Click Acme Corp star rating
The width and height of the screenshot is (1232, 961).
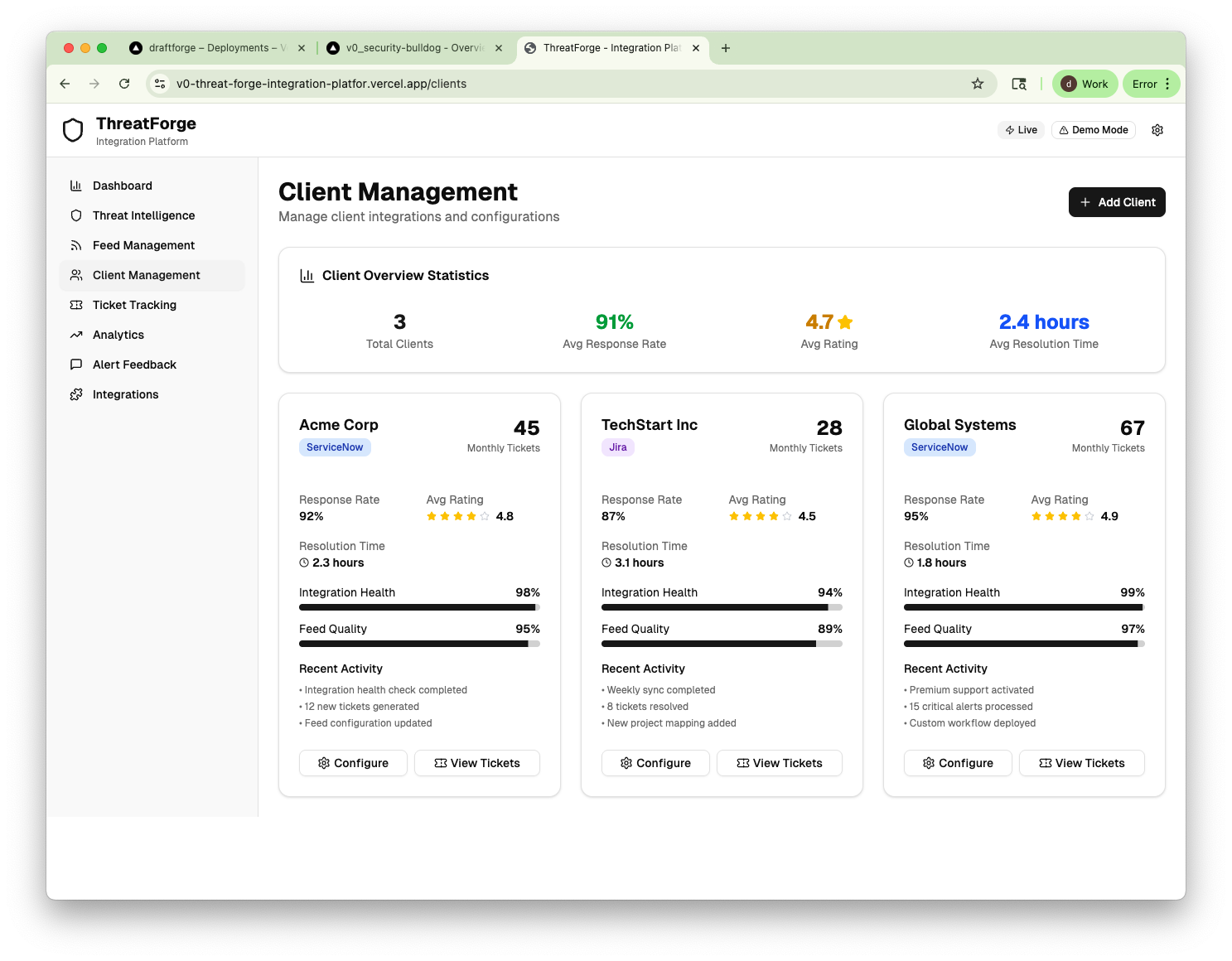458,516
